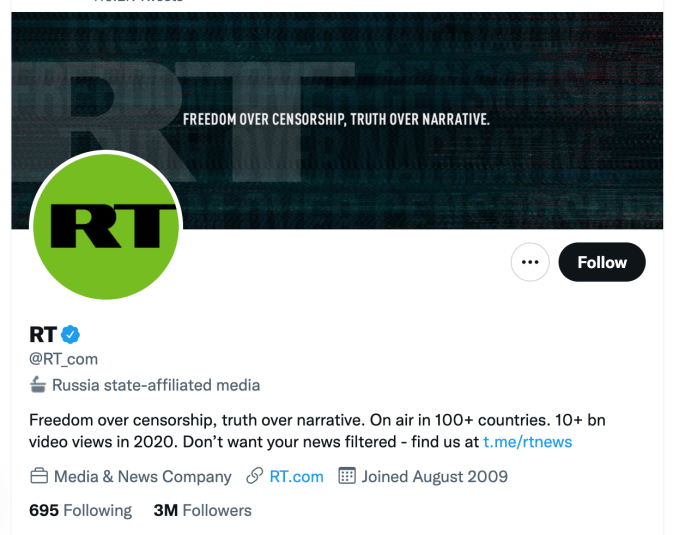
Task: Click the "Joined August 2009" text
Action: (x=434, y=476)
